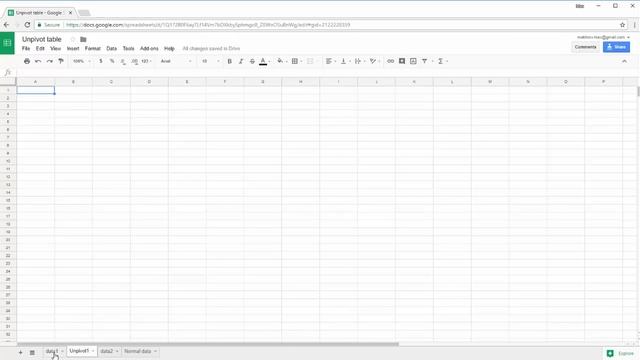
Task: Open the View menu
Action: [56, 49]
